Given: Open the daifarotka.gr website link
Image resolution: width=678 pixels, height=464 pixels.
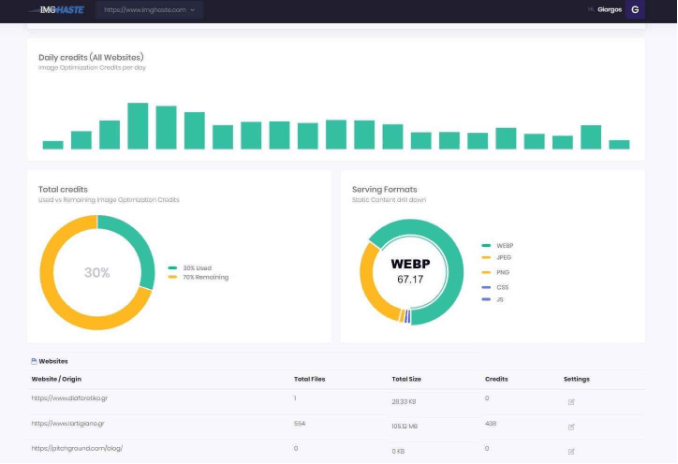Looking at the screenshot, I should point(69,399).
